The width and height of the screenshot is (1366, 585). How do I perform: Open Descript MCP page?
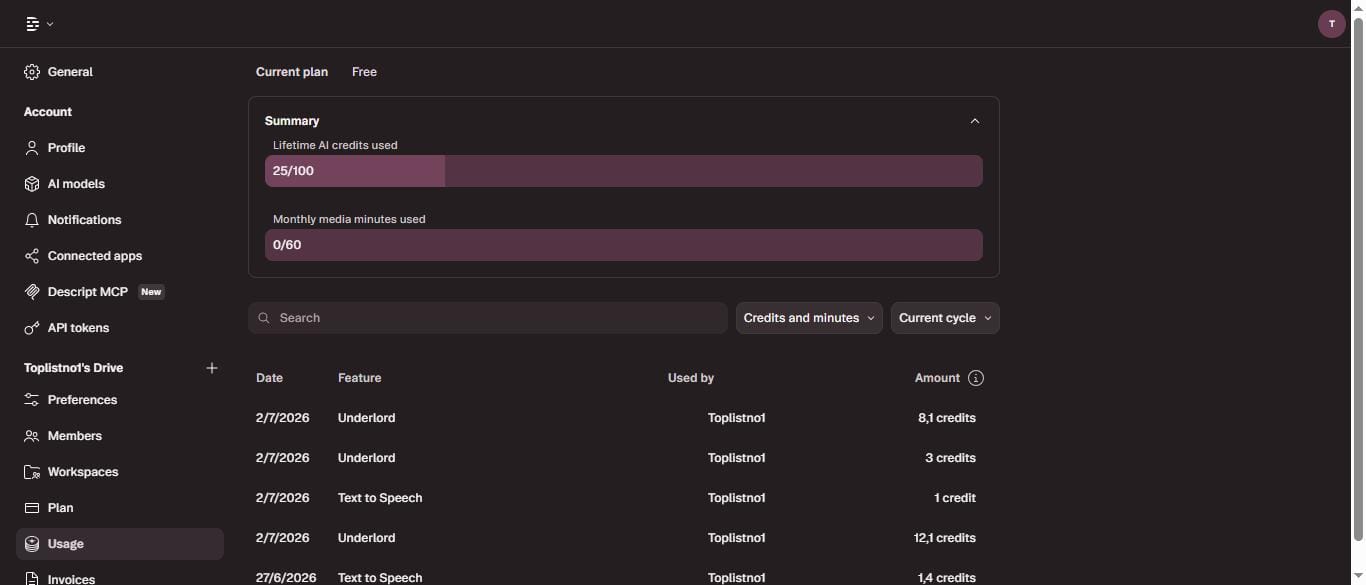pos(120,292)
